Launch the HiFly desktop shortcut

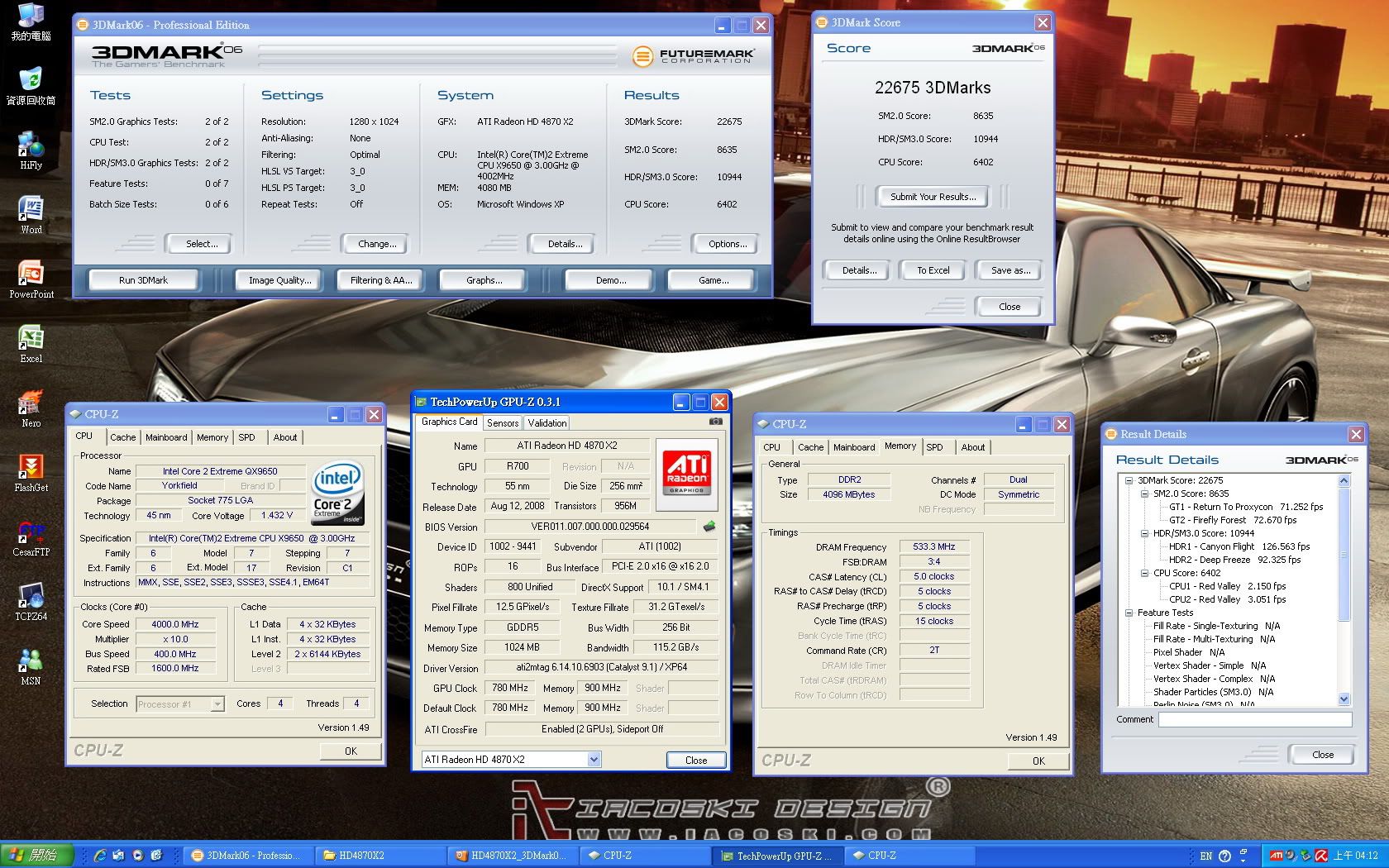pyautogui.click(x=31, y=150)
